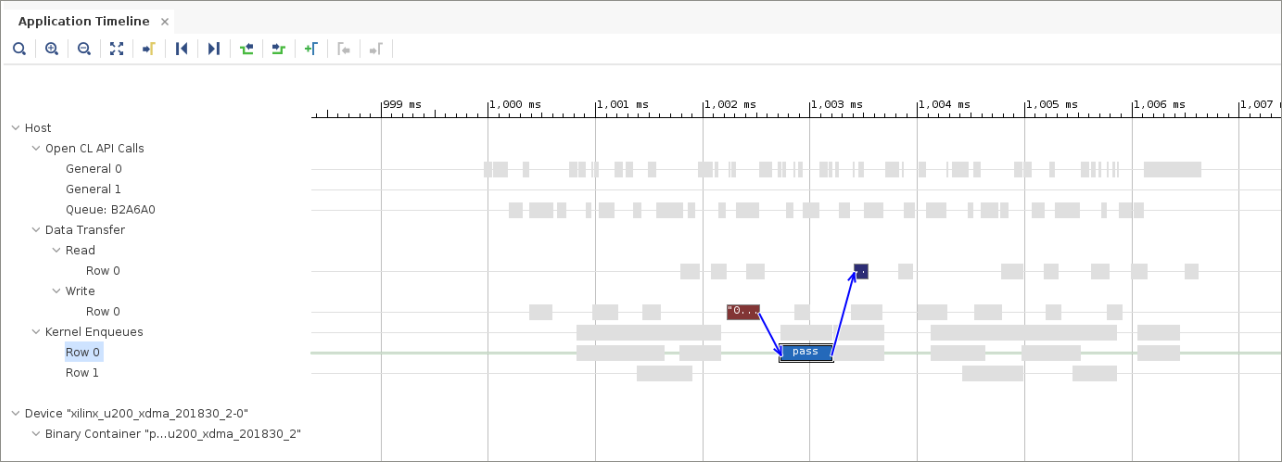This screenshot has height=462, width=1282.
Task: Select the Application Timeline tab
Action: coord(83,21)
